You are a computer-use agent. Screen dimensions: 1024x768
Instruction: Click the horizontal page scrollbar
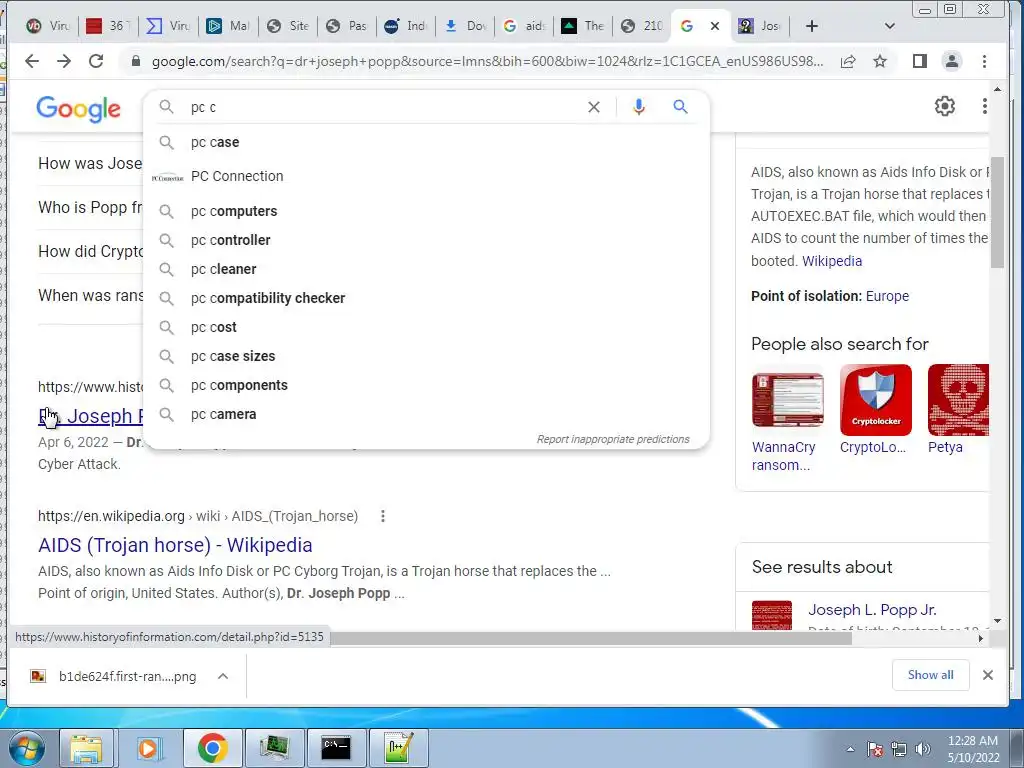pos(591,638)
